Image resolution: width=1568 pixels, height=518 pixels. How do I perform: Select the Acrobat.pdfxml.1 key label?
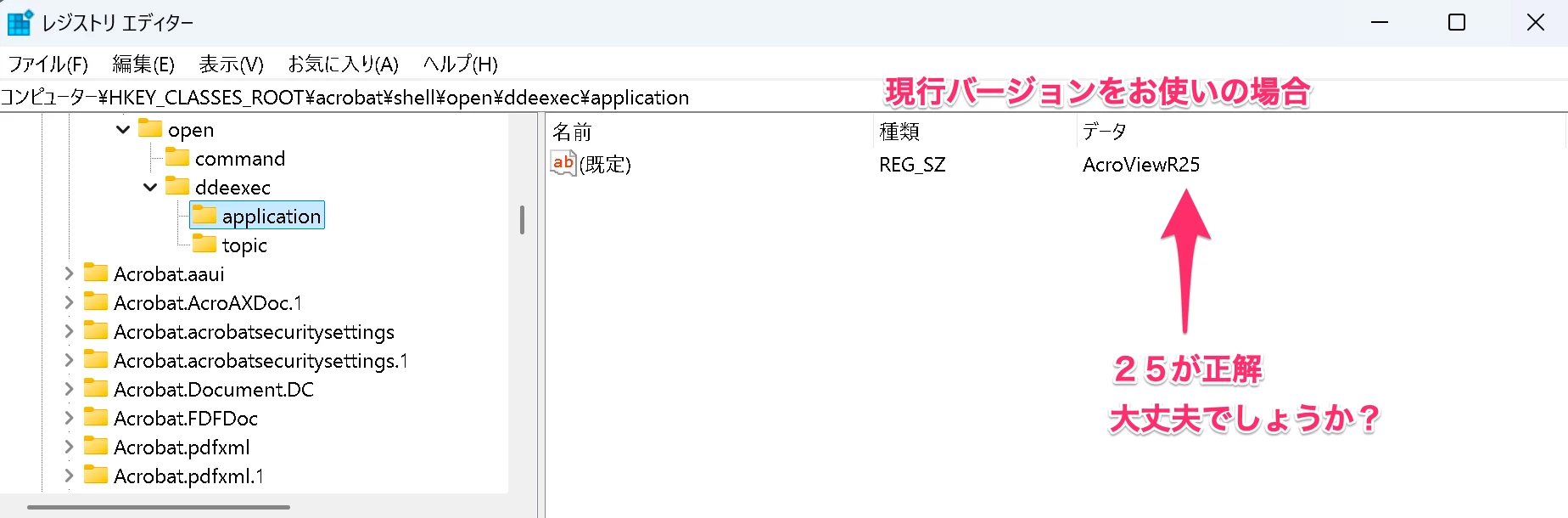click(188, 476)
